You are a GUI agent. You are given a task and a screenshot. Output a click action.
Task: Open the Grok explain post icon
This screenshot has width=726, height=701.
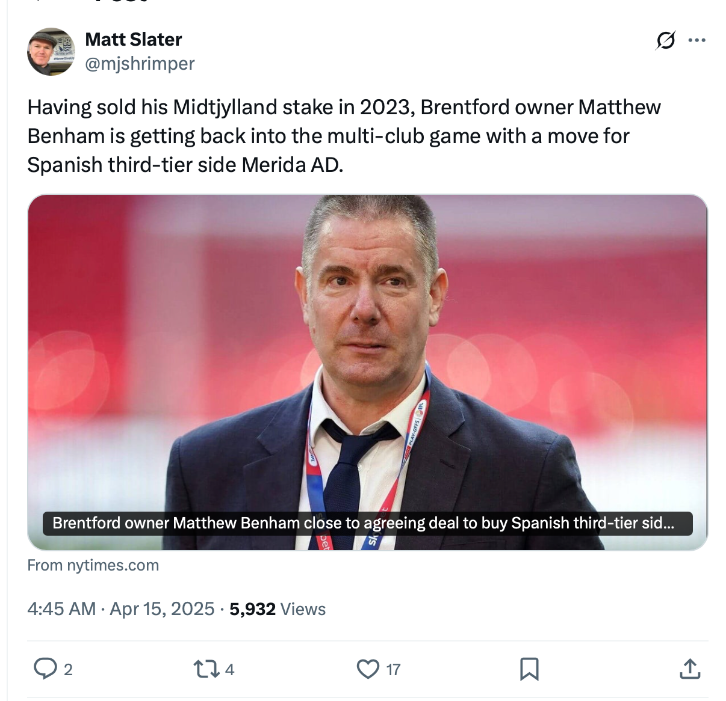665,40
